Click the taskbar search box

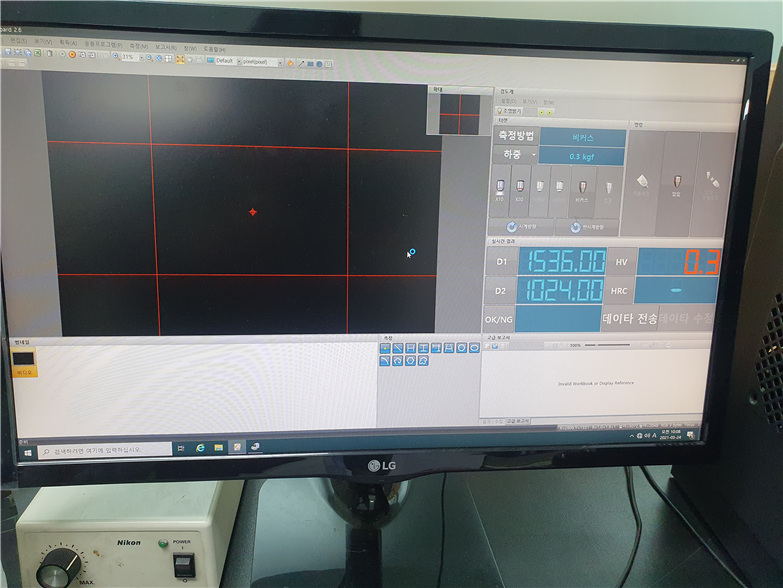[x=105, y=450]
